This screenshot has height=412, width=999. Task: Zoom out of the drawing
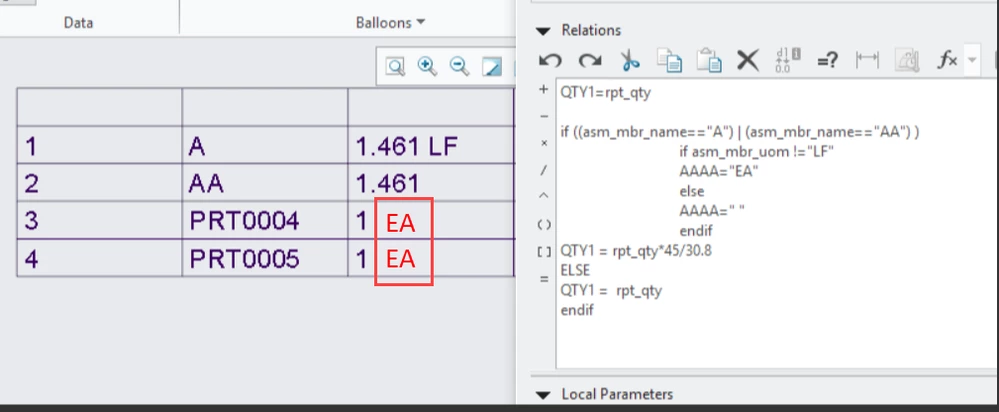[459, 66]
